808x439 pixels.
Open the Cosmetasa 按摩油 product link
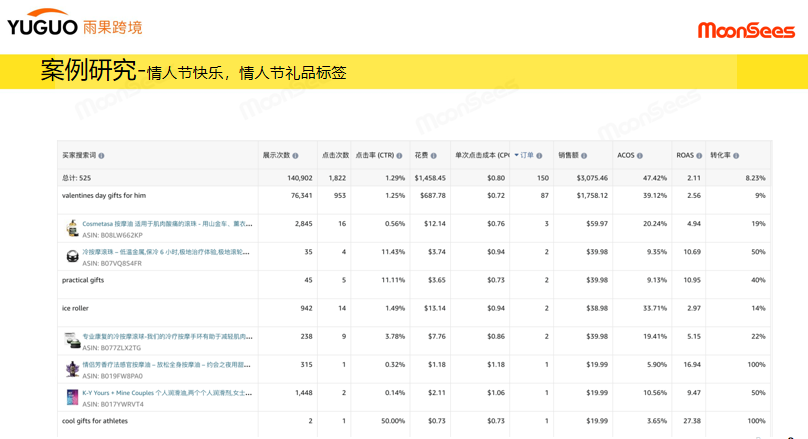167,224
